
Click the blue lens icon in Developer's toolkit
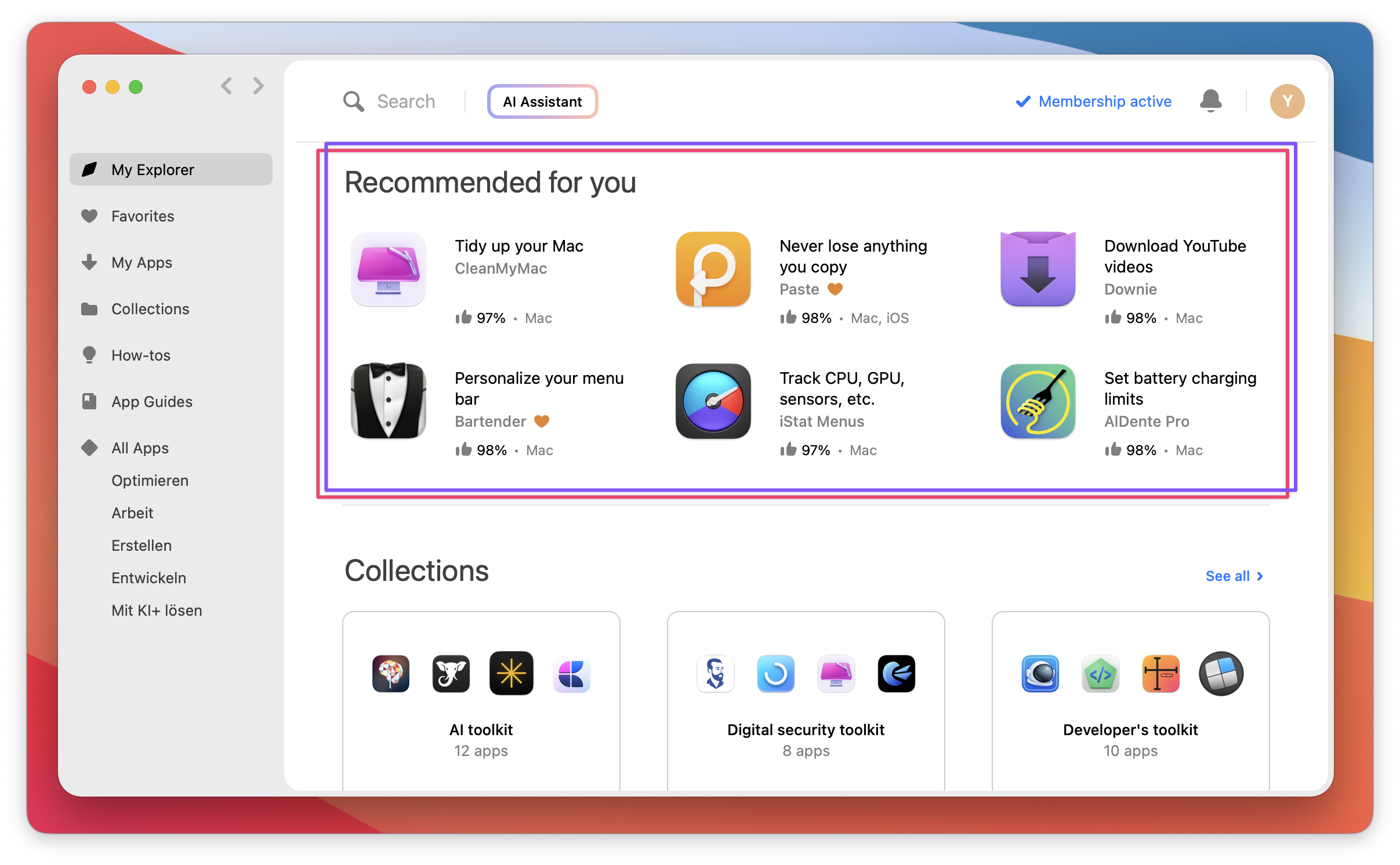(x=1040, y=674)
